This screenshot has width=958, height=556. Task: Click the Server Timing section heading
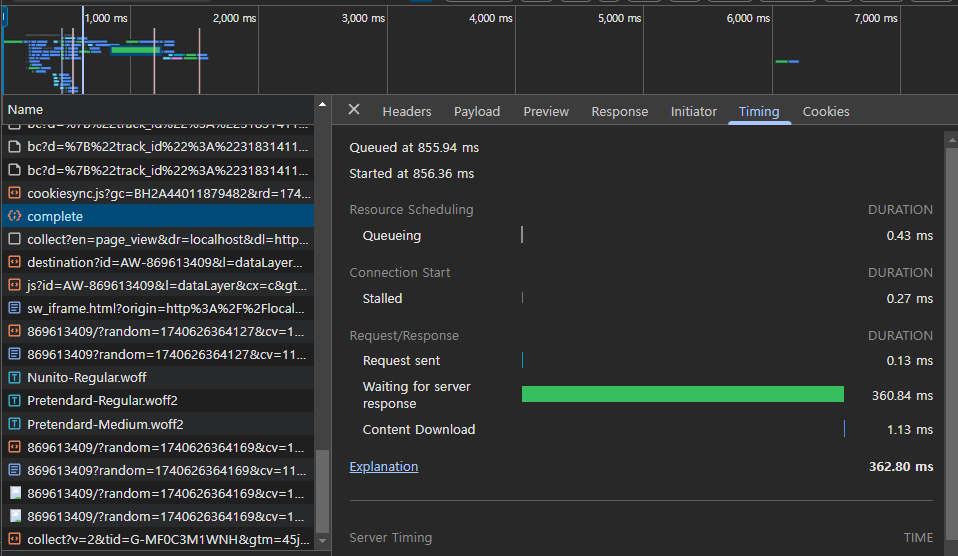click(x=390, y=538)
